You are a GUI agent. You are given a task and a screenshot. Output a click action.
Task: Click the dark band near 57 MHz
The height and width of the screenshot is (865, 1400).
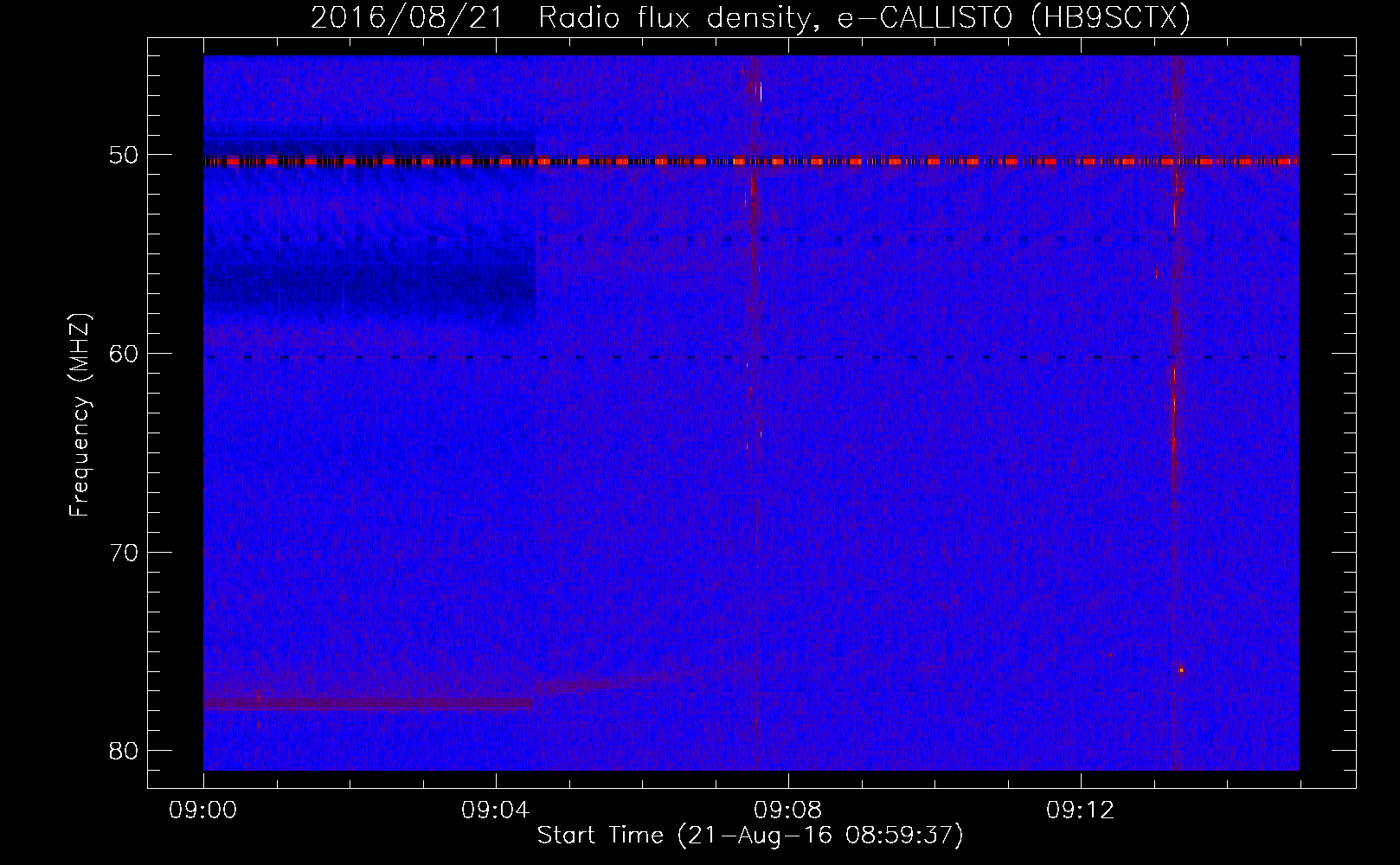(x=369, y=281)
